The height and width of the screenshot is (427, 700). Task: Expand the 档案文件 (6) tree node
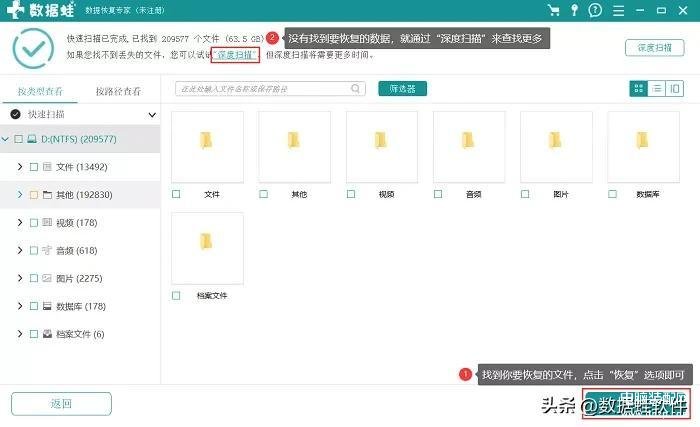click(20, 334)
